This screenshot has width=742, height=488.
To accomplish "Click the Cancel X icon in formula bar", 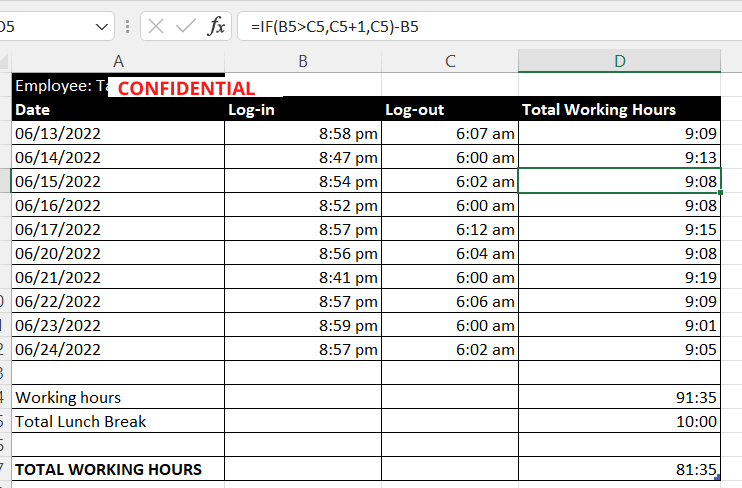I will [x=156, y=27].
